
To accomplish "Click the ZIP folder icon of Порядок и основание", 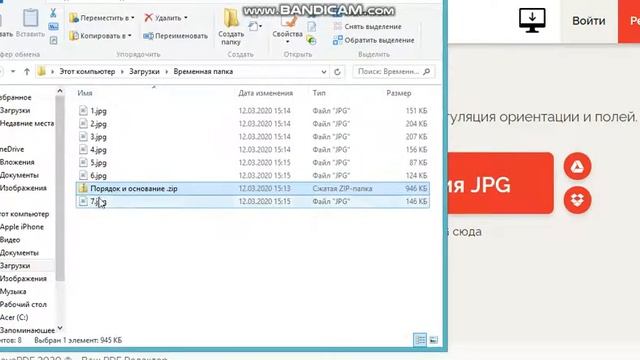I will point(83,188).
